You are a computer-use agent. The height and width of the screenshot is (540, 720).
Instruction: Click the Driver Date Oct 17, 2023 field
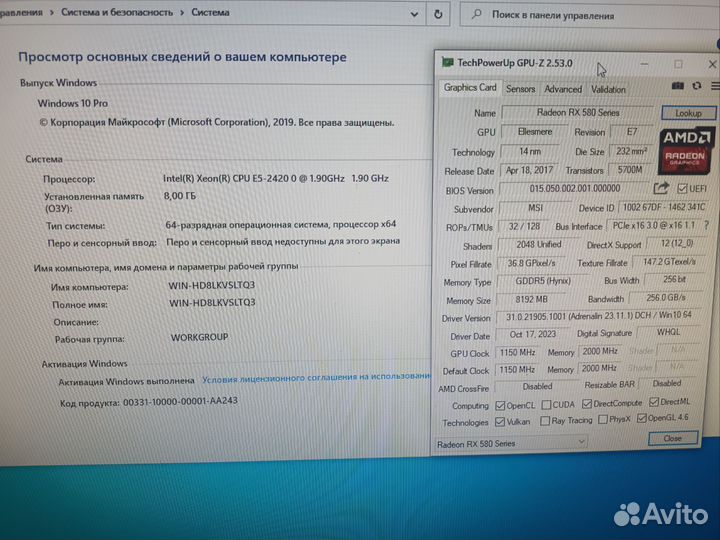click(532, 334)
